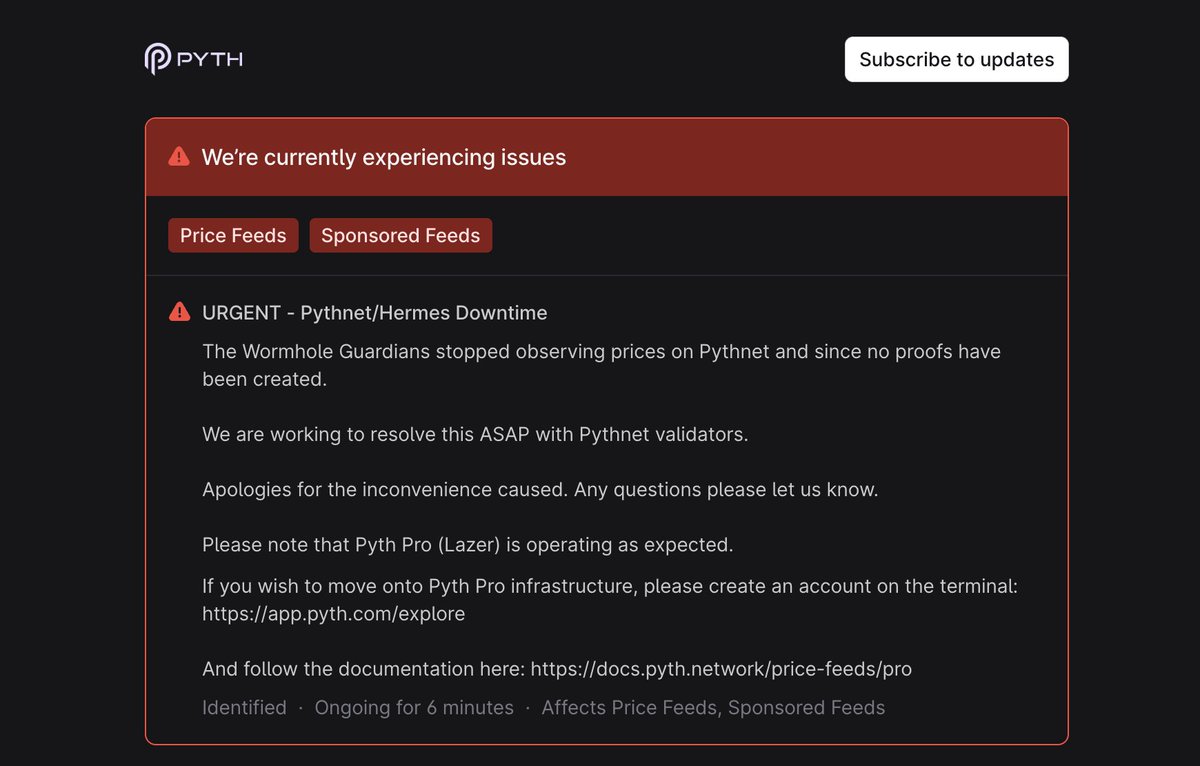The width and height of the screenshot is (1200, 766).
Task: Click the 'And follow the documentation here' text
Action: coord(364,669)
